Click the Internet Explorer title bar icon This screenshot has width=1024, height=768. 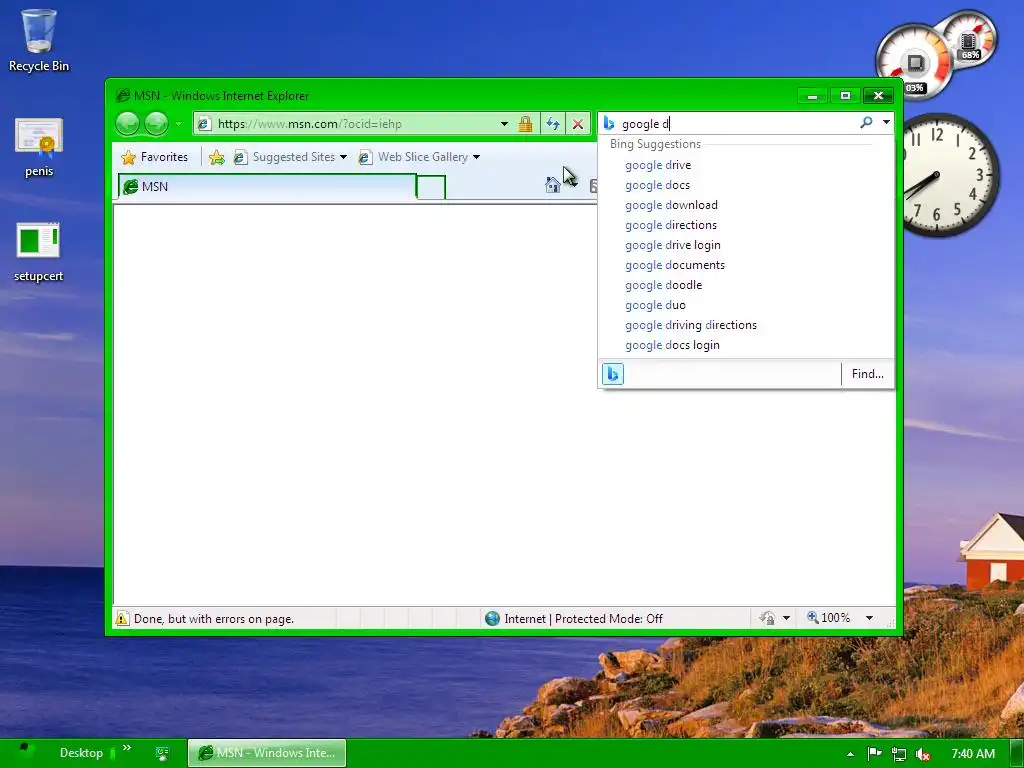[x=122, y=96]
